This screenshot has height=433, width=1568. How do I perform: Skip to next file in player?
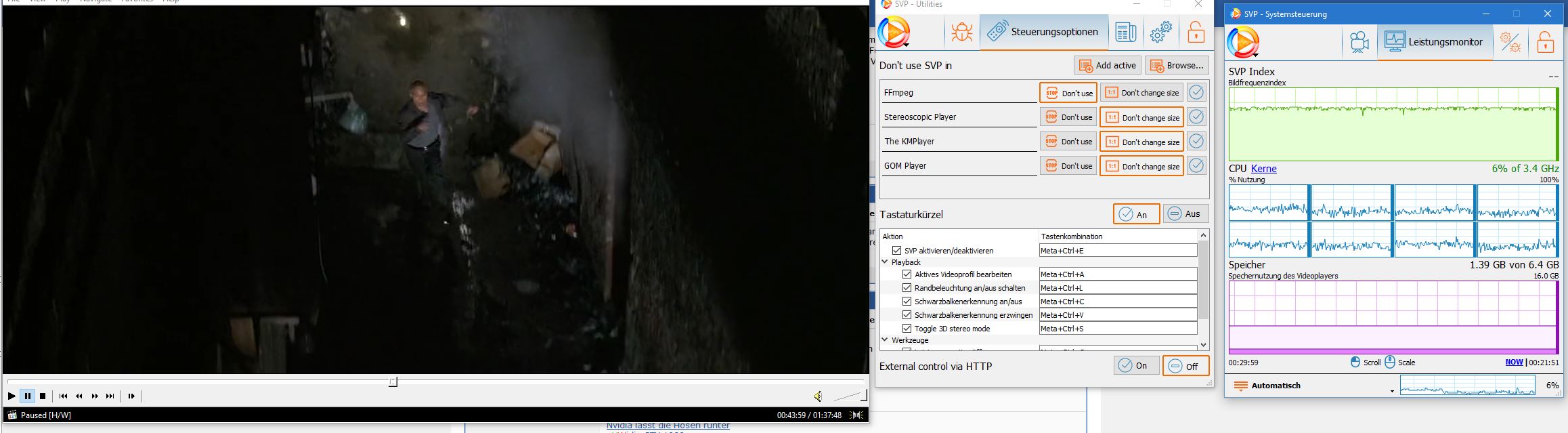pyautogui.click(x=110, y=396)
